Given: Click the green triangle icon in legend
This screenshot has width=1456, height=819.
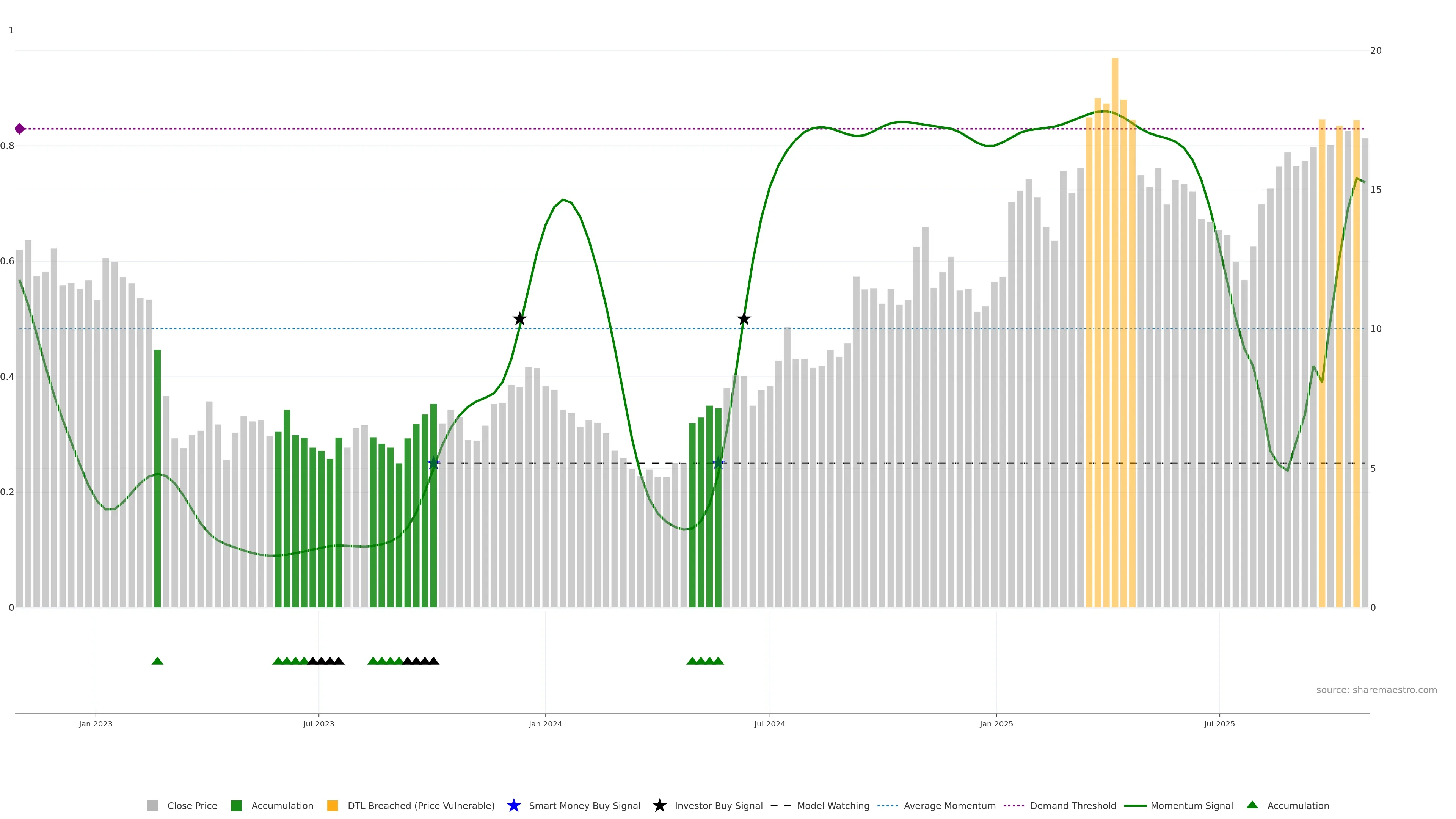Looking at the screenshot, I should (x=1252, y=805).
